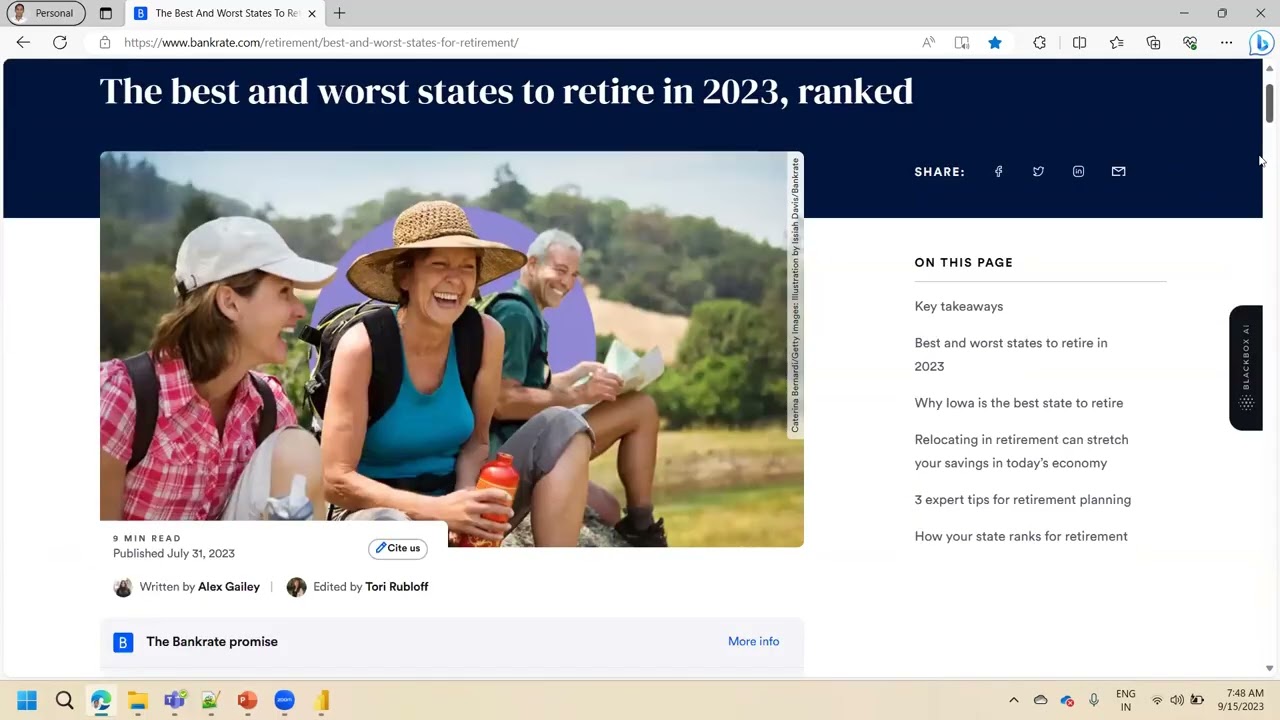The width and height of the screenshot is (1280, 720).
Task: Switch ENG IN input language
Action: 1125,700
